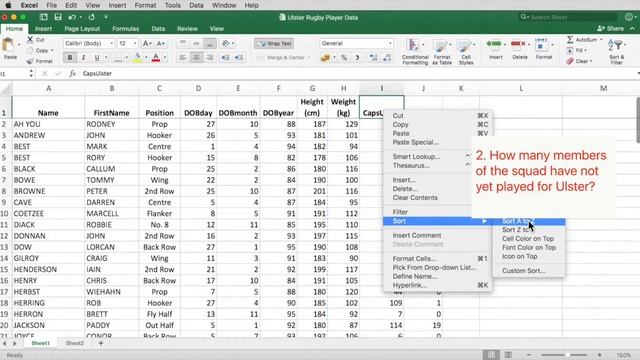The height and width of the screenshot is (360, 640).
Task: Toggle Bold formatting
Action: pyautogui.click(x=70, y=58)
